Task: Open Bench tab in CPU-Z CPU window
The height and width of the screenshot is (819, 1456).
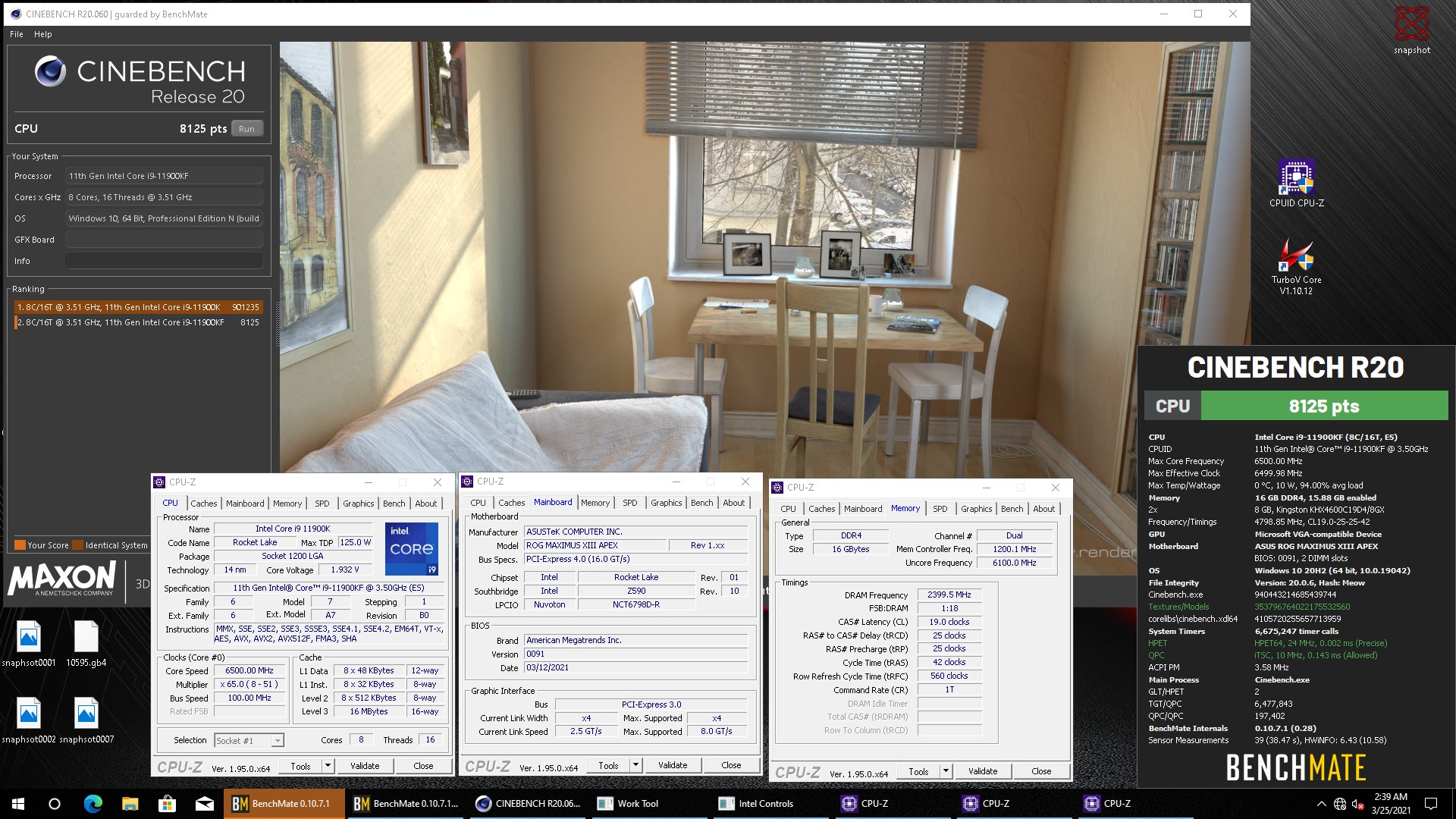Action: pos(394,504)
